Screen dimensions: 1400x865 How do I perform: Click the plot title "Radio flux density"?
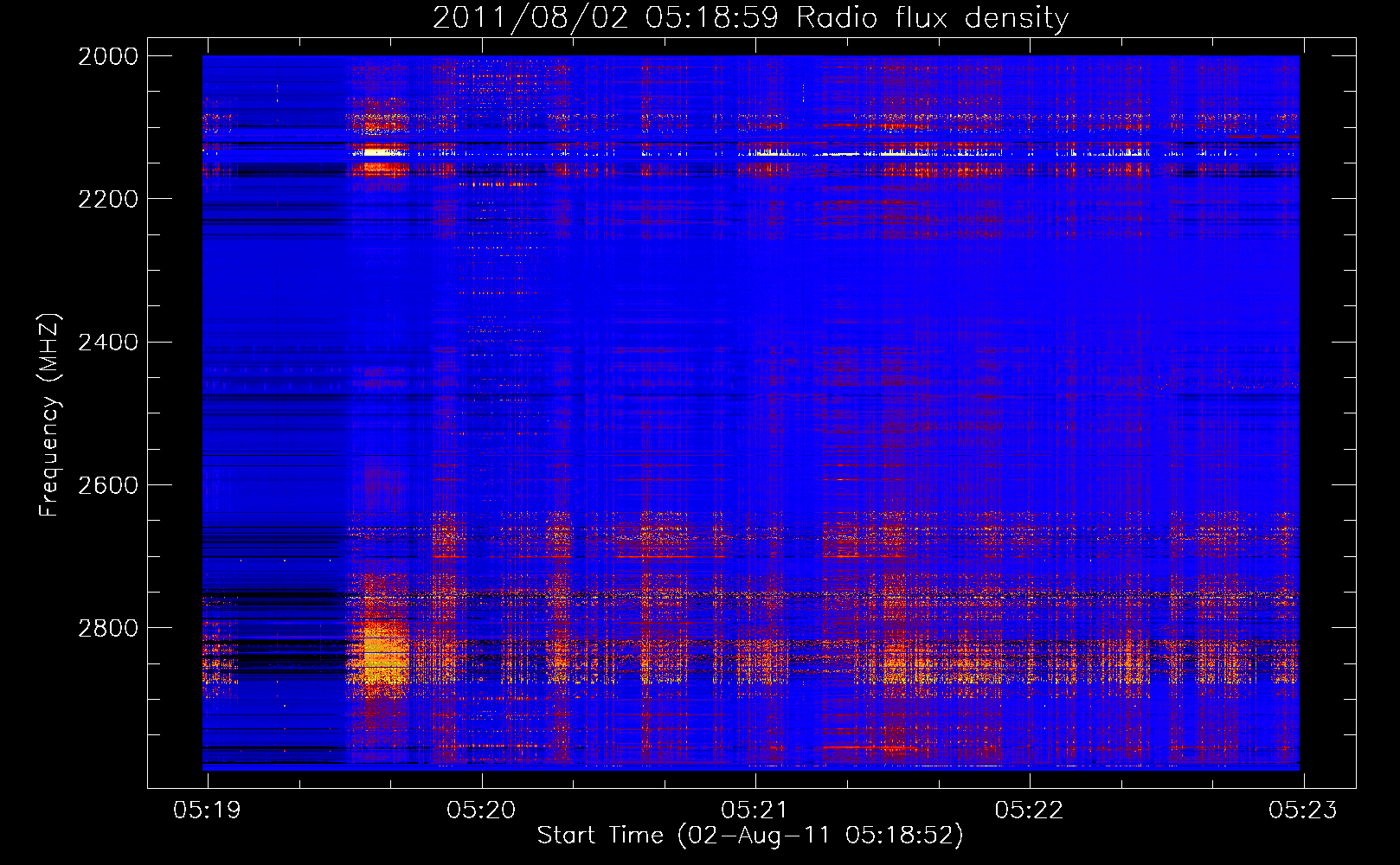click(x=932, y=18)
